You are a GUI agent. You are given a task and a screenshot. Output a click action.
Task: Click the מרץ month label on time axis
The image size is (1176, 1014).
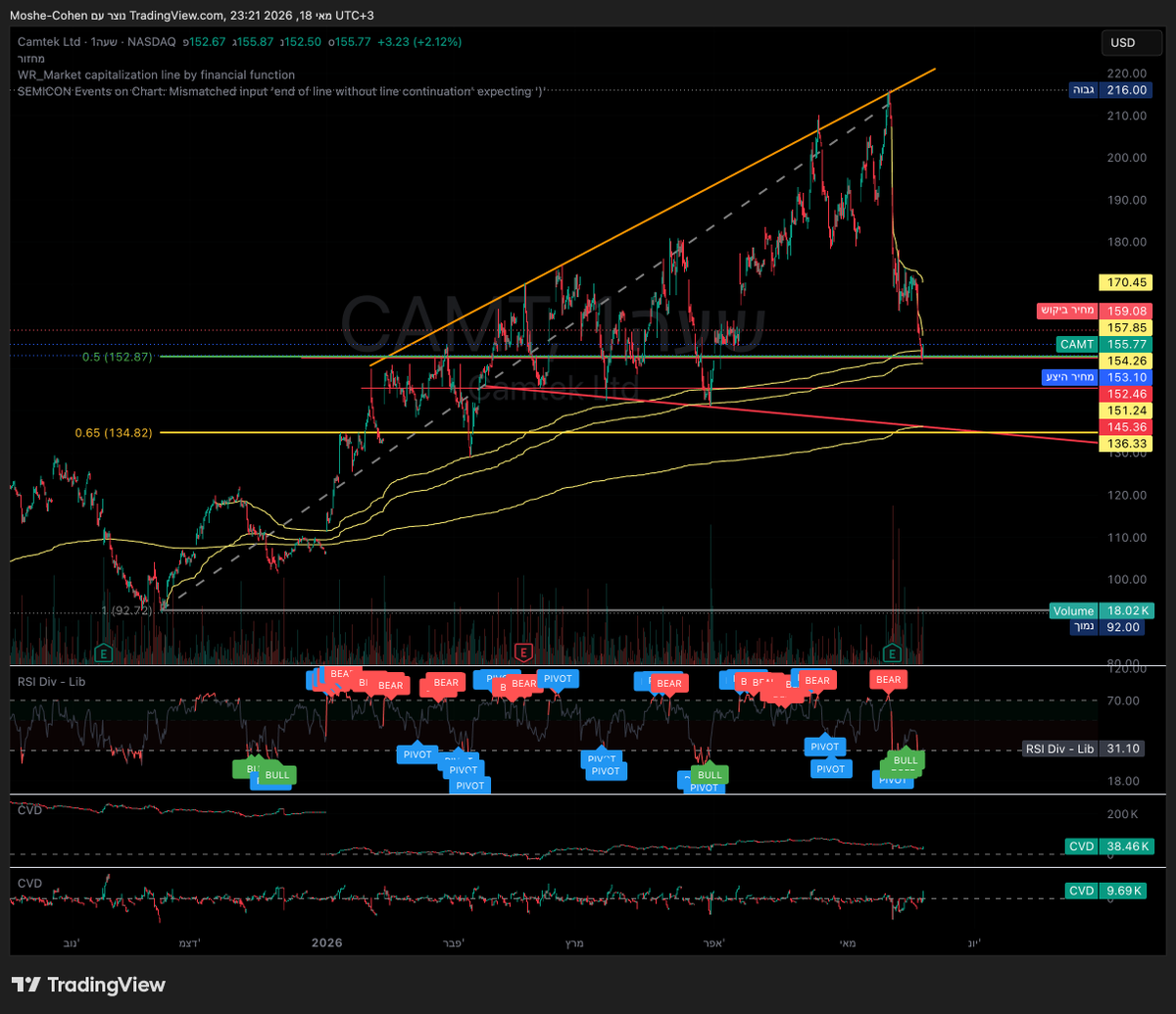[x=573, y=942]
